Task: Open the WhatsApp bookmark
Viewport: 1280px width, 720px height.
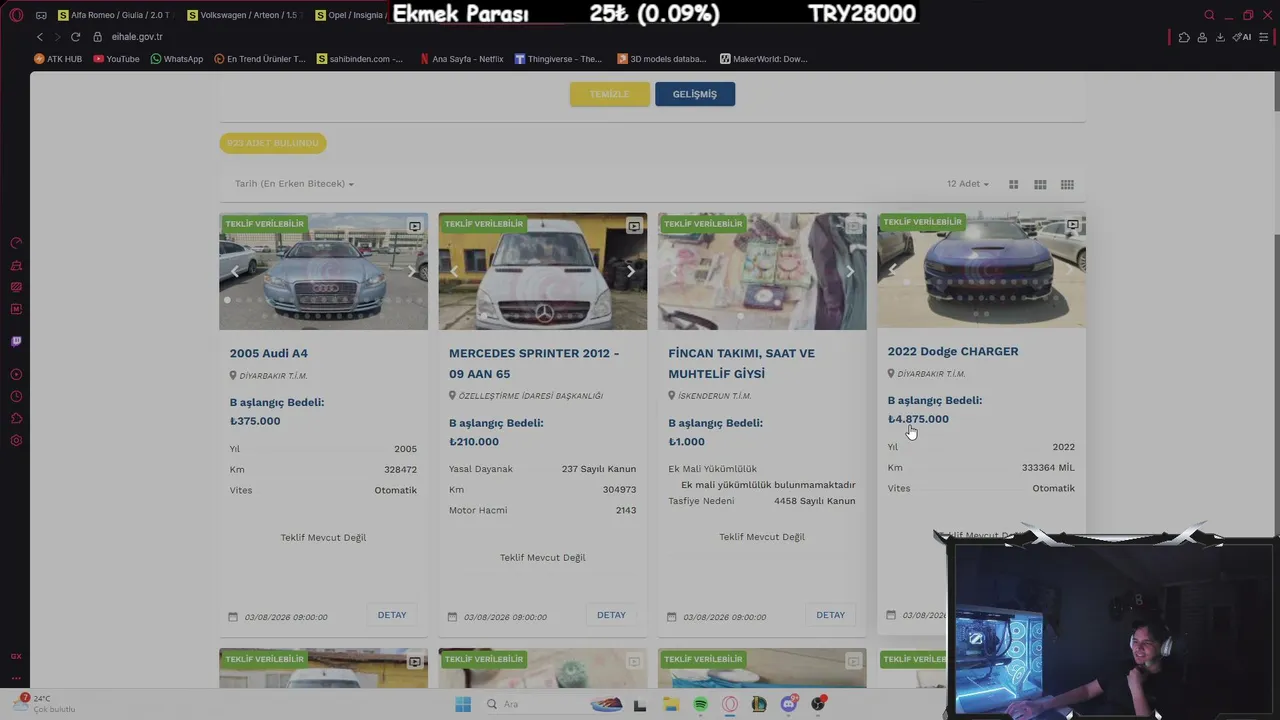Action: tap(177, 59)
